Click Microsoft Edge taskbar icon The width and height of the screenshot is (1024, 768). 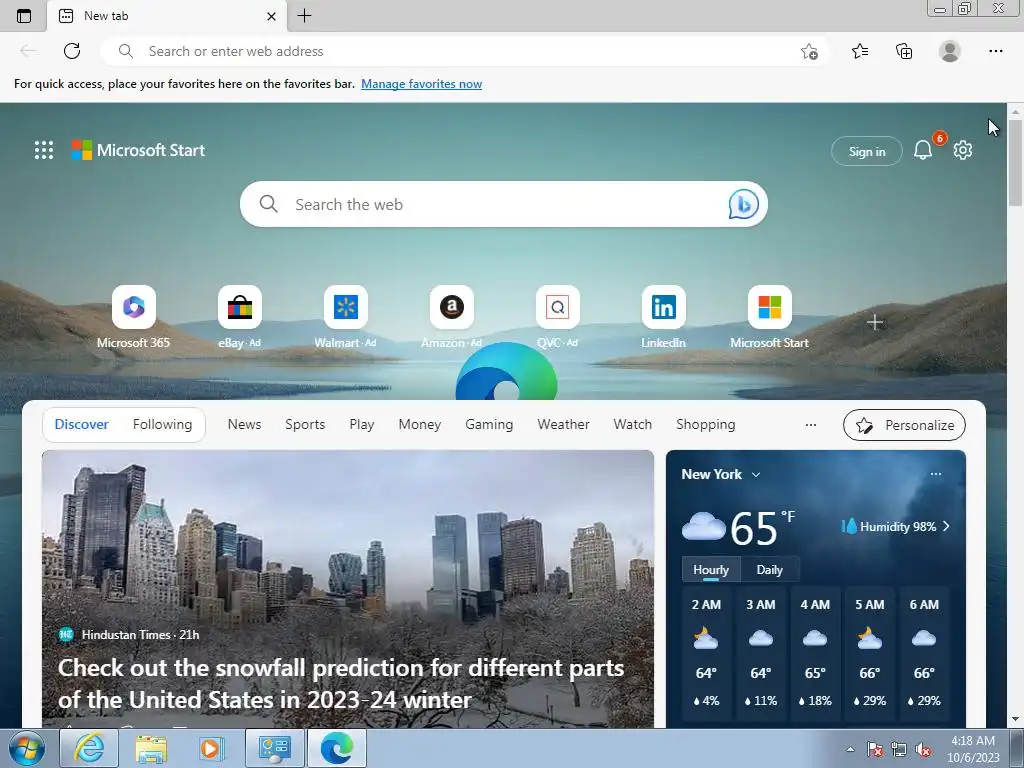pyautogui.click(x=337, y=748)
